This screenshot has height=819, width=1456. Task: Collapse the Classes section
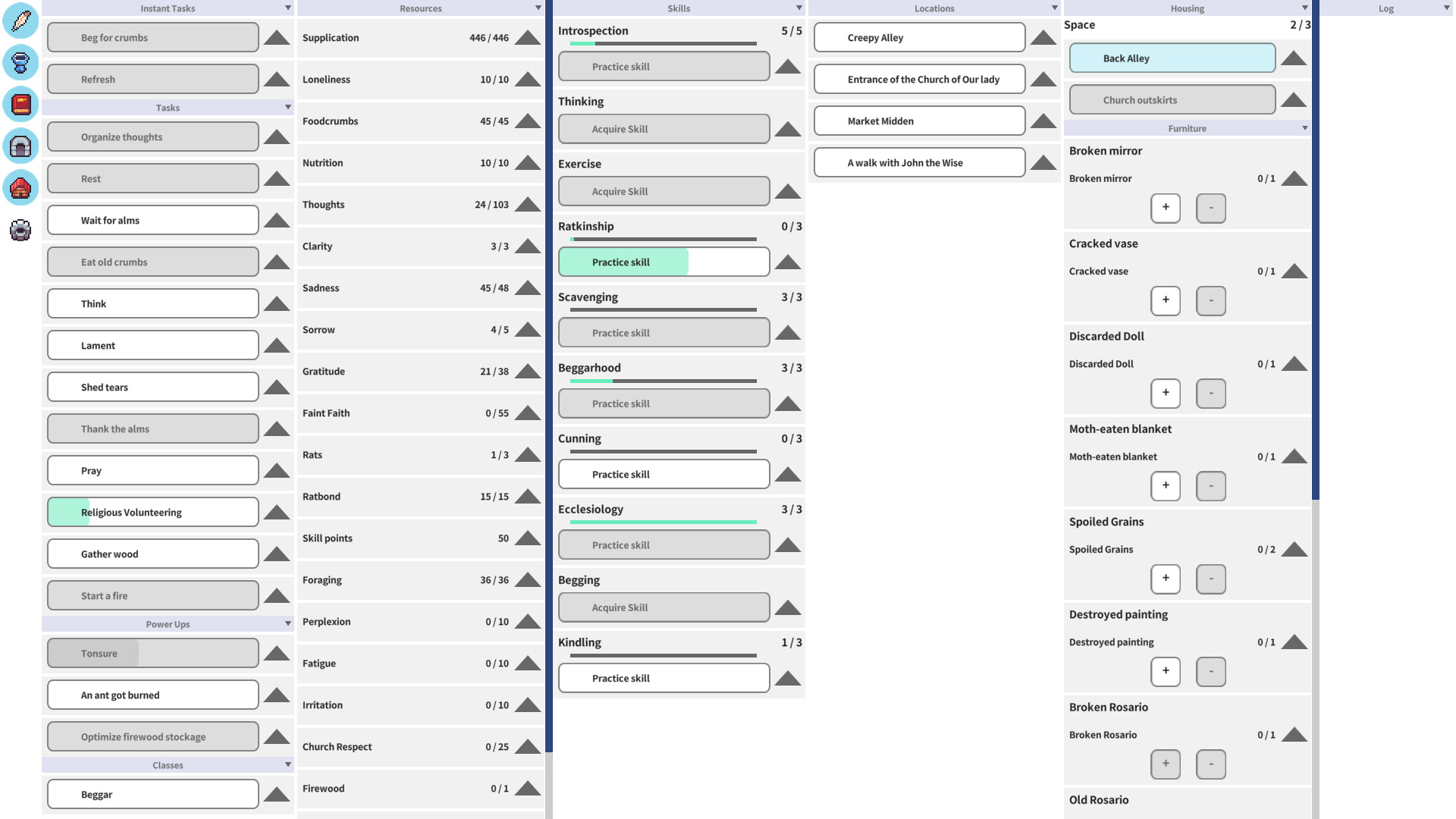pos(288,764)
